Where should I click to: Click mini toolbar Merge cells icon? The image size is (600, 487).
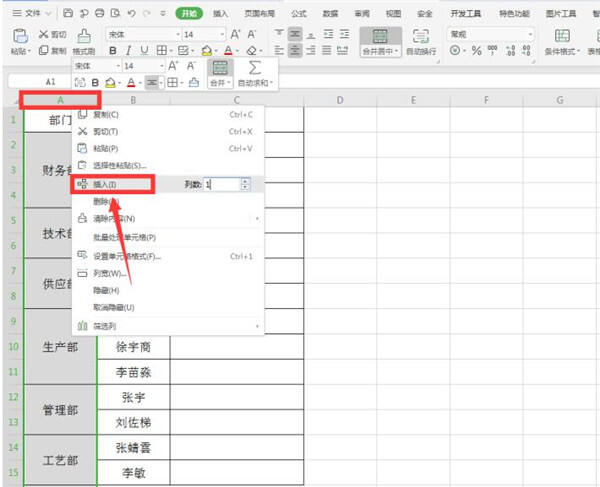(220, 68)
